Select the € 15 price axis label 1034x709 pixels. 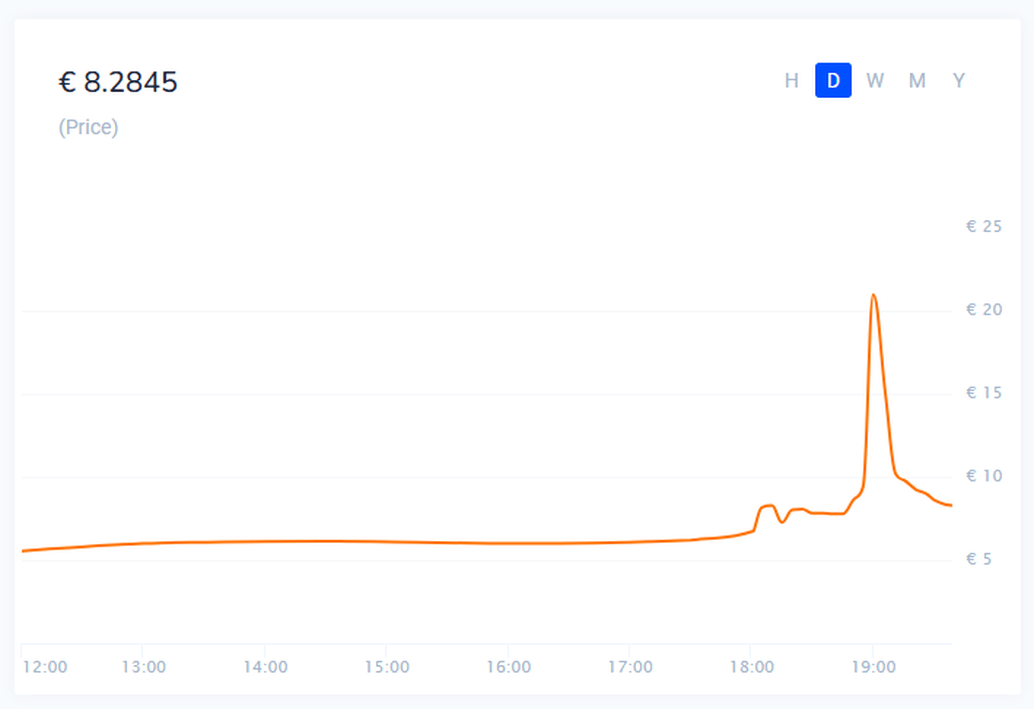pyautogui.click(x=984, y=393)
